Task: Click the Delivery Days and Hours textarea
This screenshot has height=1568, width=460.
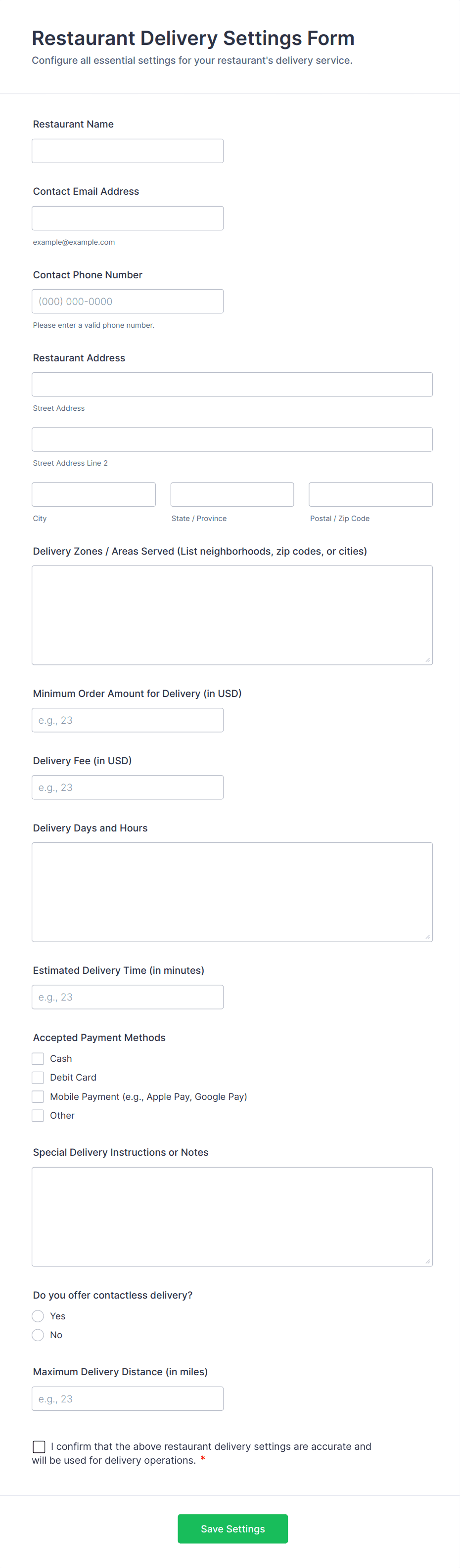Action: (x=231, y=892)
